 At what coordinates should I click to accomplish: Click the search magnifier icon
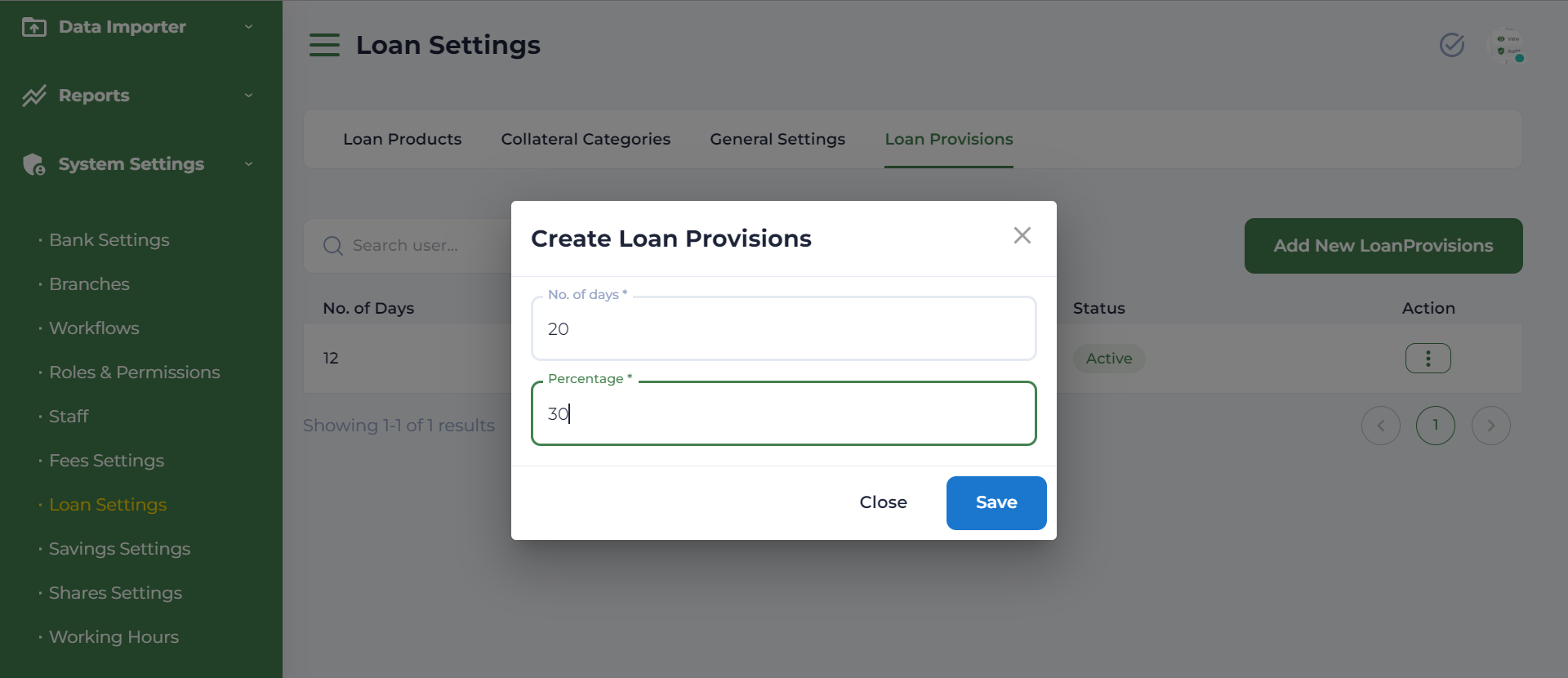point(332,246)
